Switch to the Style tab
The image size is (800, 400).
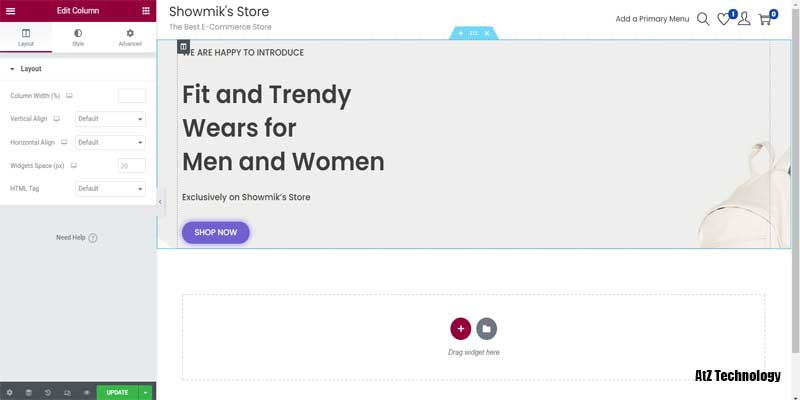coord(78,38)
